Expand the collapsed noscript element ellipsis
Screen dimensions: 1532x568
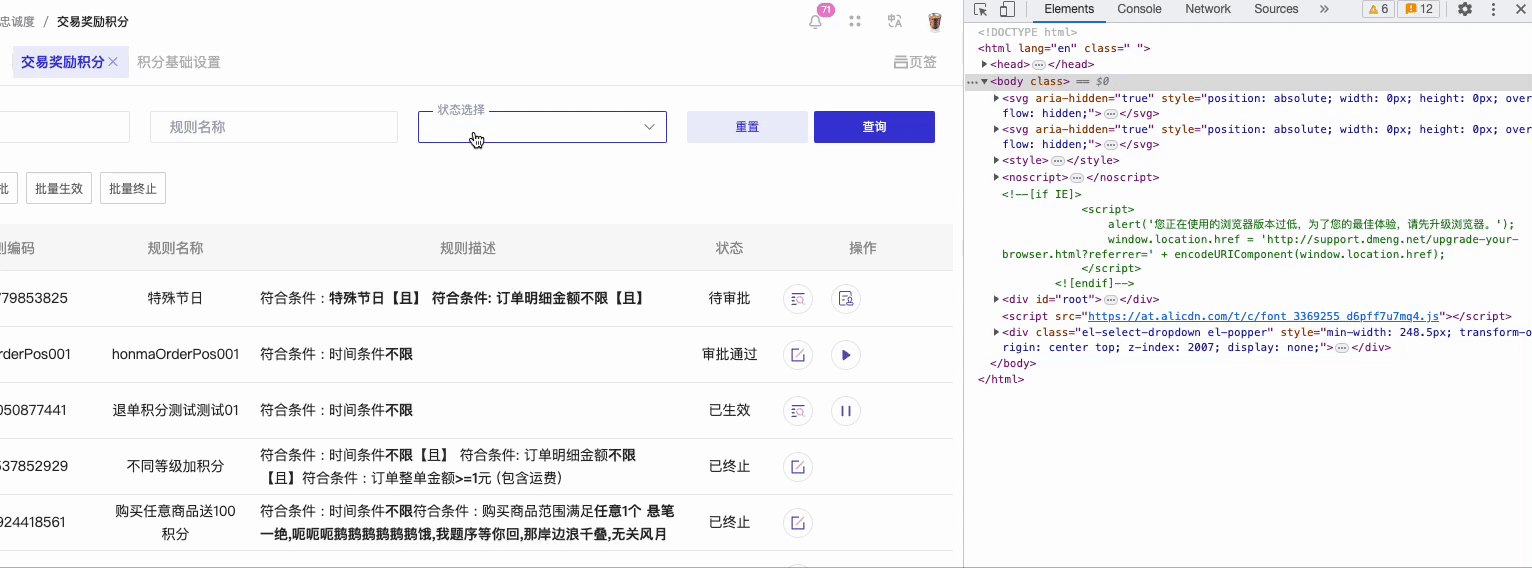pos(1077,178)
